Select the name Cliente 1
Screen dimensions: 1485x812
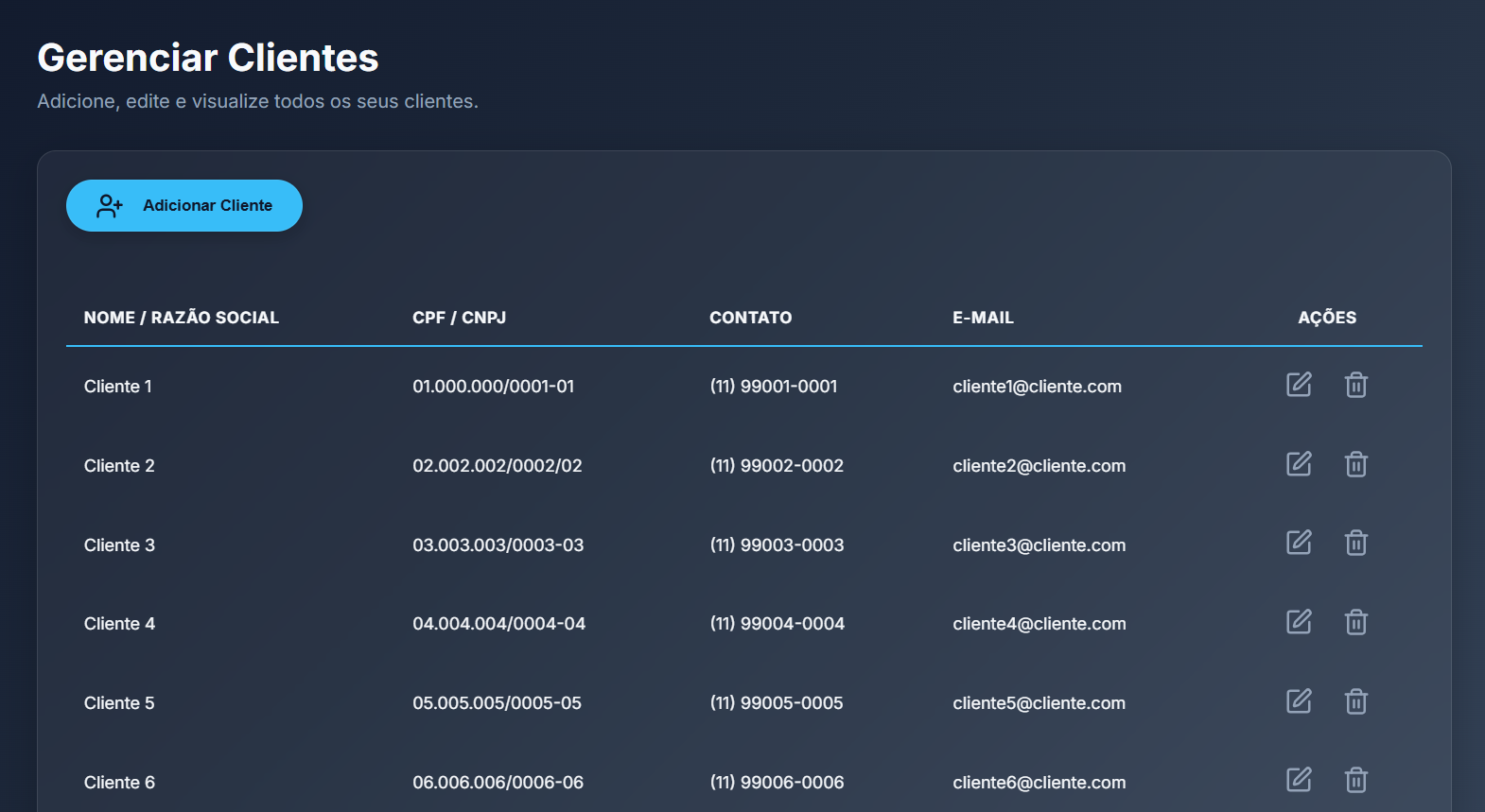click(x=118, y=387)
